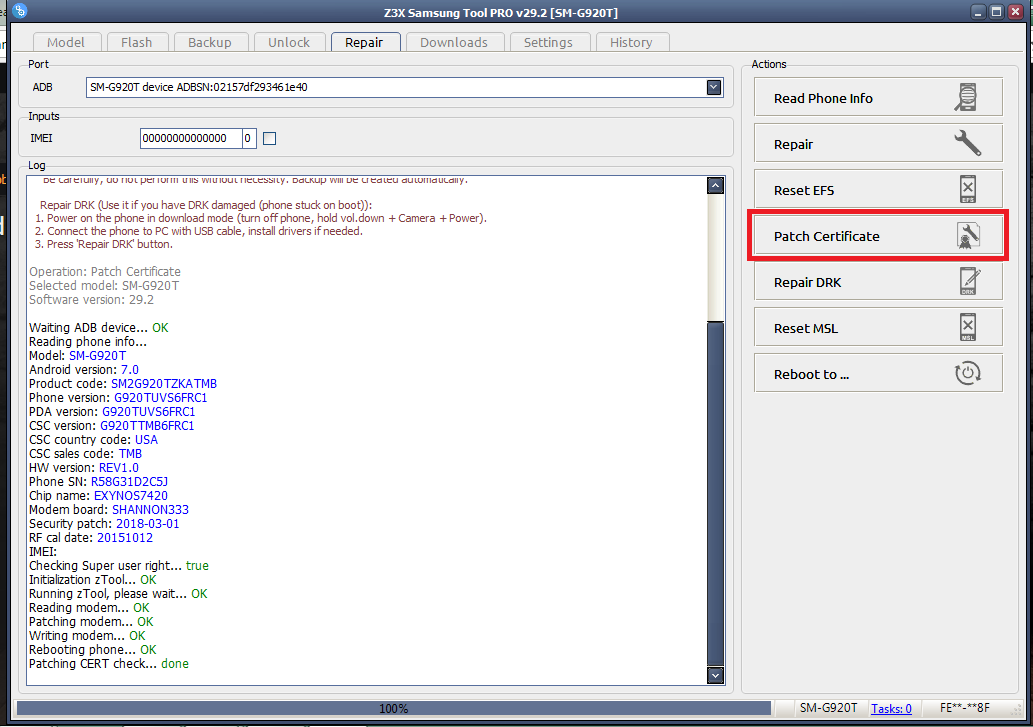The width and height of the screenshot is (1033, 727).
Task: Click the Product code SM2G920TZKATMB value
Action: (163, 384)
